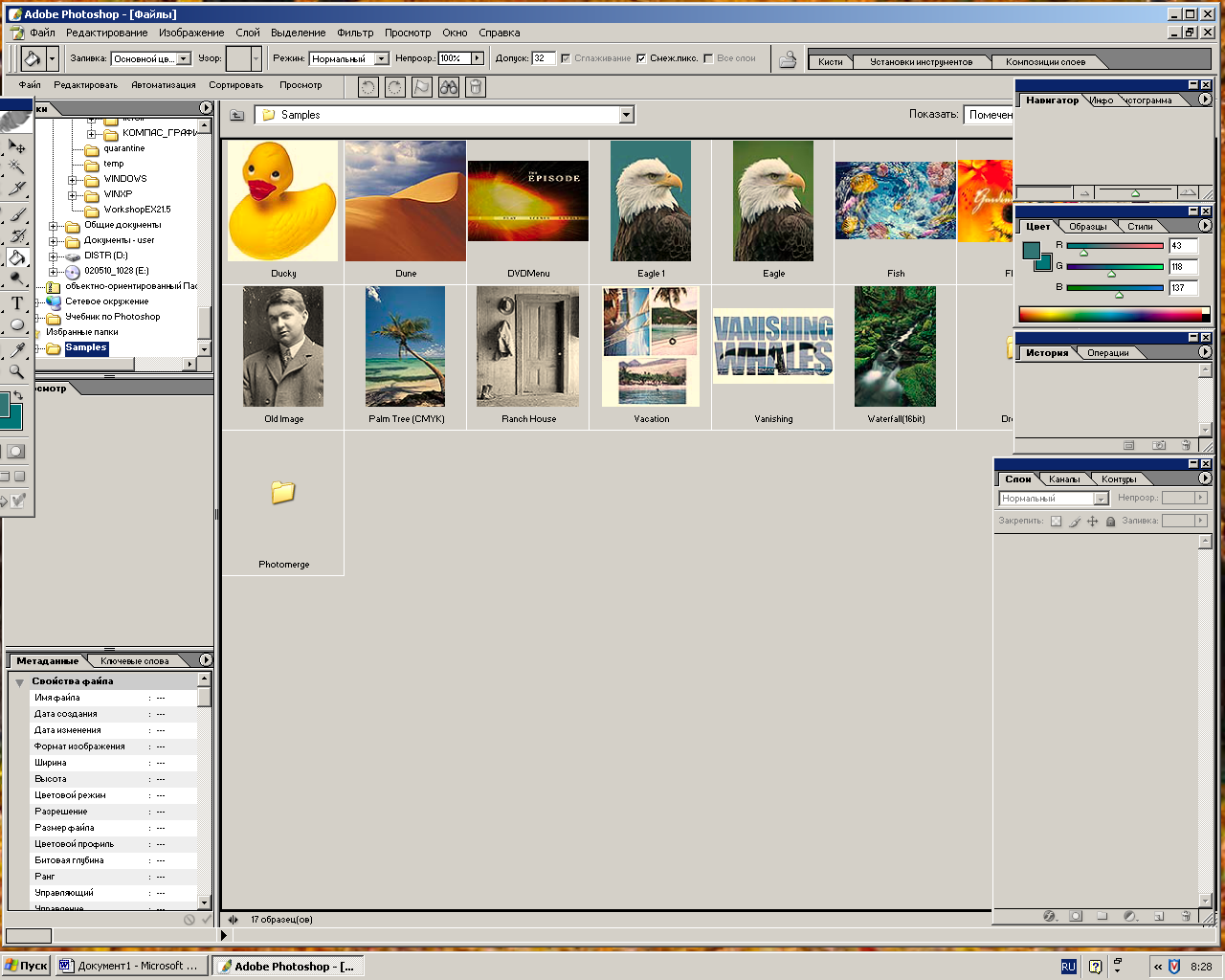Click the binoculars search icon
This screenshot has width=1225, height=980.
click(449, 87)
